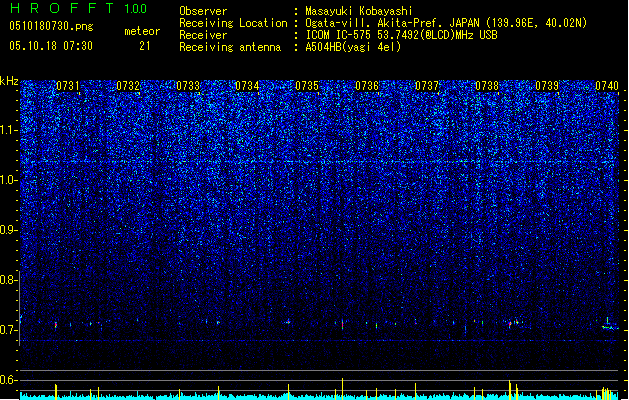Click the Receiving Location label
Viewport: 629px width, 400px height.
[x=233, y=23]
